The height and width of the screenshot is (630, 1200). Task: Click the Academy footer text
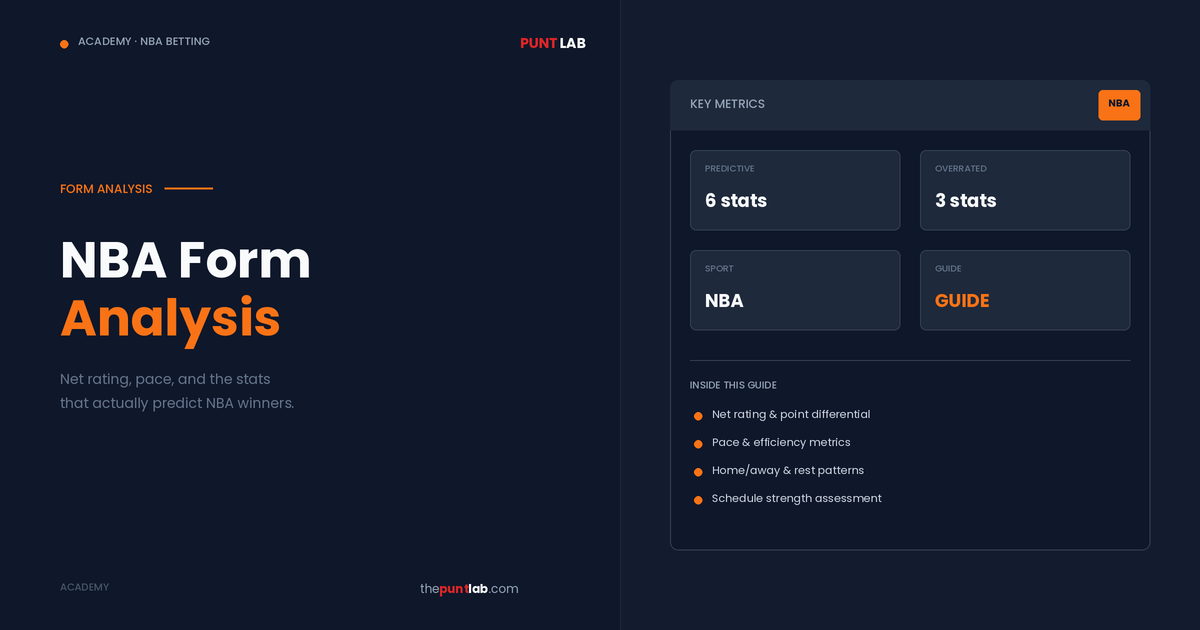(x=84, y=587)
